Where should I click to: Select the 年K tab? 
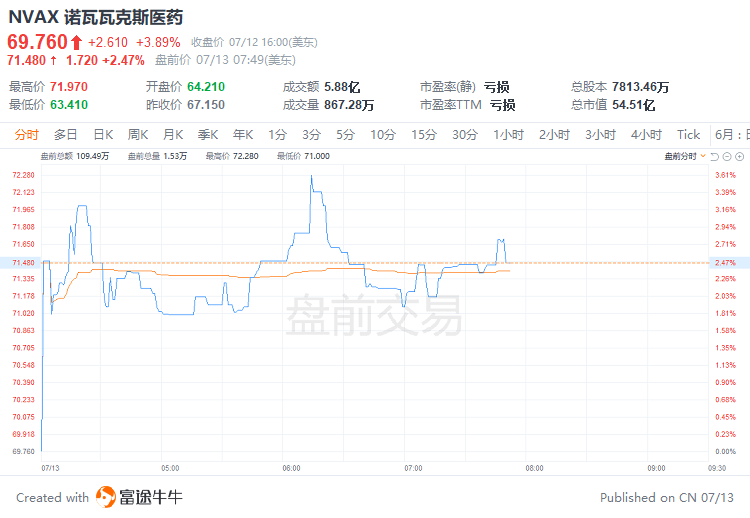click(x=243, y=135)
